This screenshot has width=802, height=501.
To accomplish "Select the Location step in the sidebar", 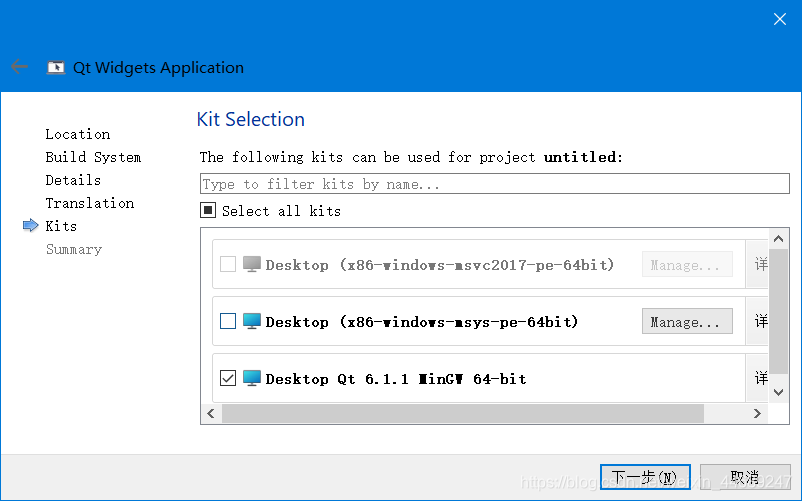I will [78, 134].
